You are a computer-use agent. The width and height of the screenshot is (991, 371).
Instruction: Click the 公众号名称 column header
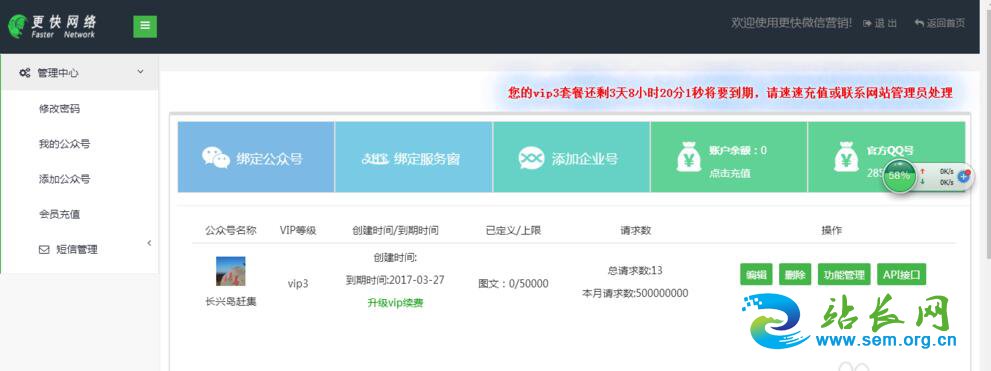click(x=231, y=231)
